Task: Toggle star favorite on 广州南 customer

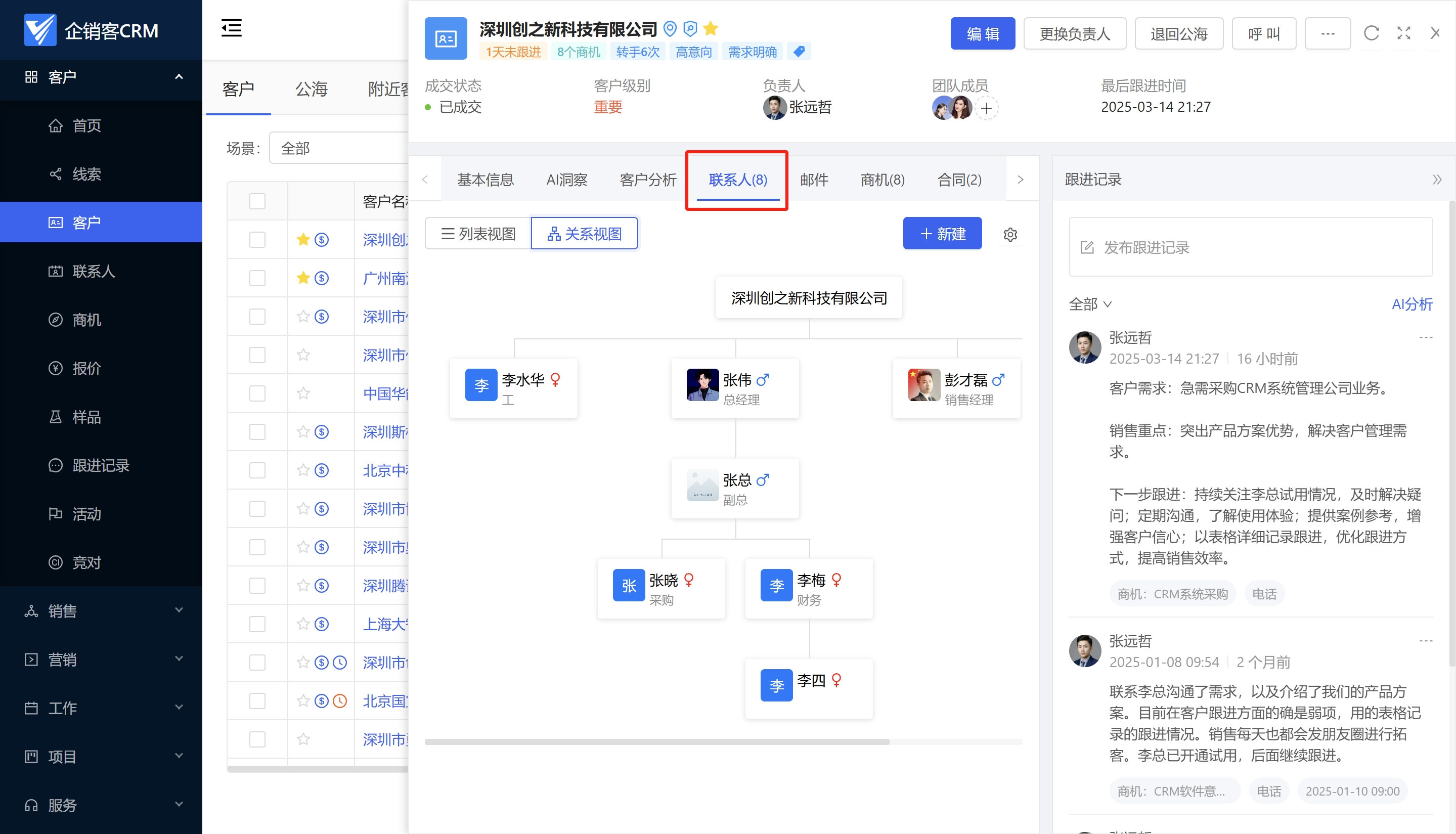Action: [302, 278]
